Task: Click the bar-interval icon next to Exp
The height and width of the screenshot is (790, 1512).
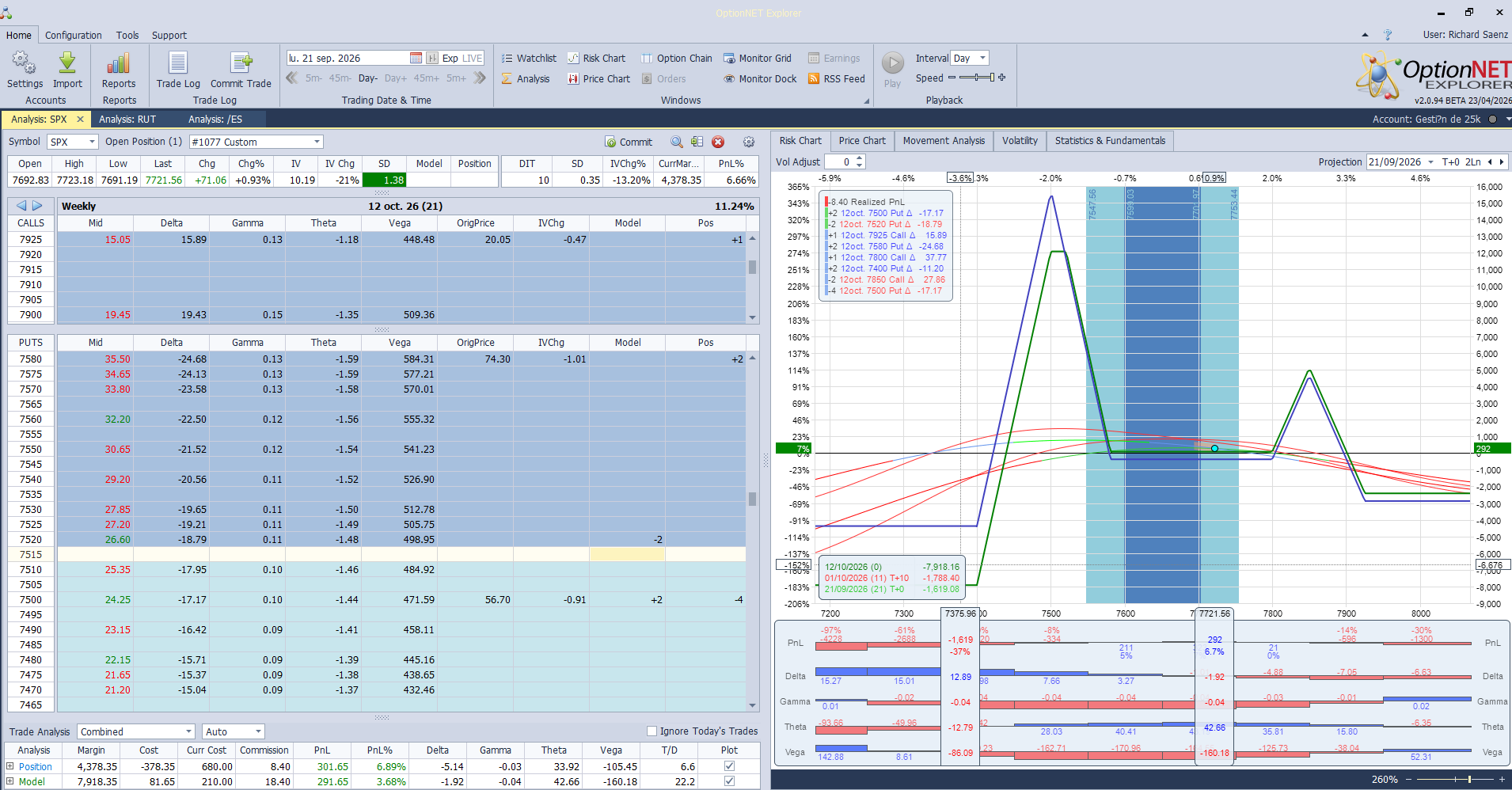Action: point(432,58)
